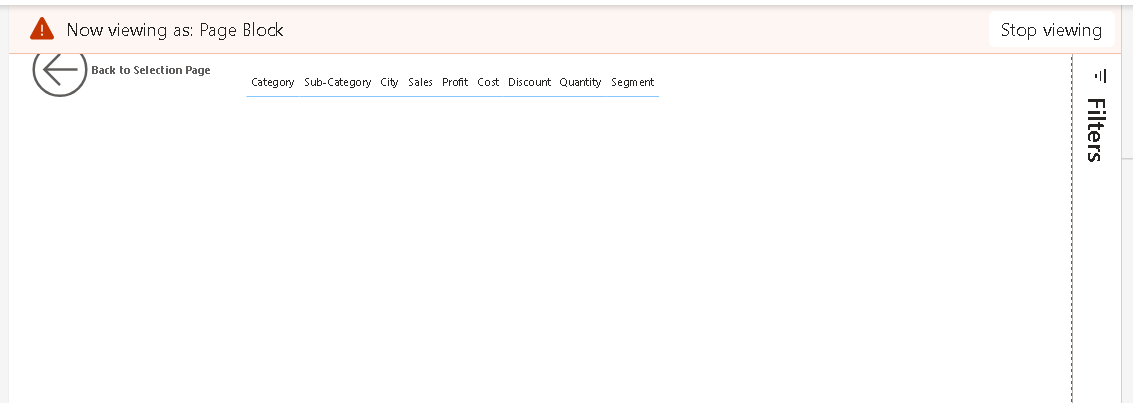The height and width of the screenshot is (403, 1133).
Task: Open the collapsed Filters pane label
Action: tap(1095, 130)
